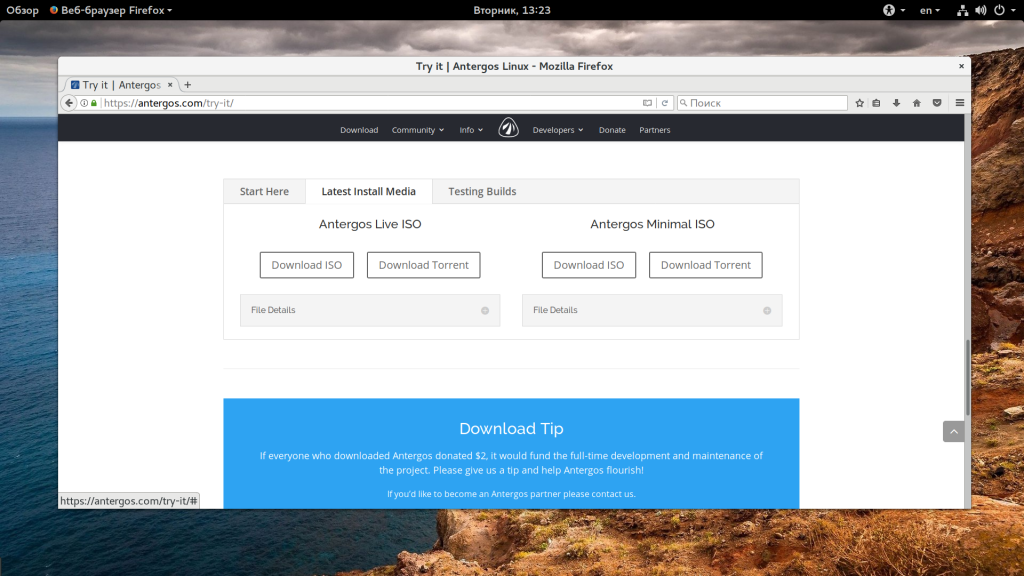Expand Minimal ISO File Details panel
The image size is (1024, 576).
pyautogui.click(x=652, y=310)
